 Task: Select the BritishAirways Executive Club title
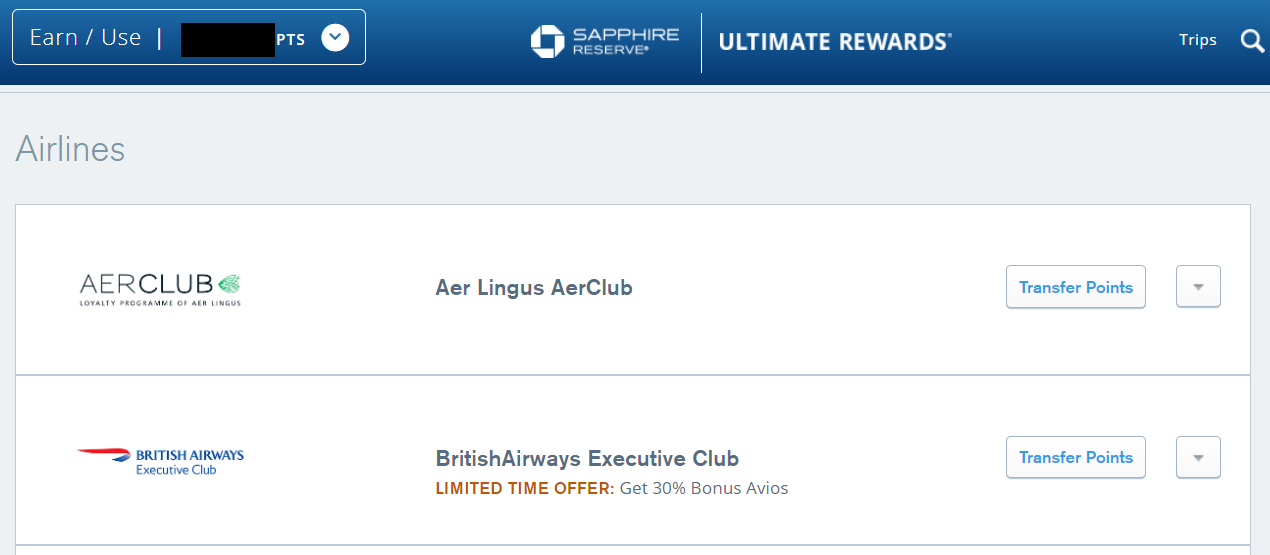click(x=586, y=459)
